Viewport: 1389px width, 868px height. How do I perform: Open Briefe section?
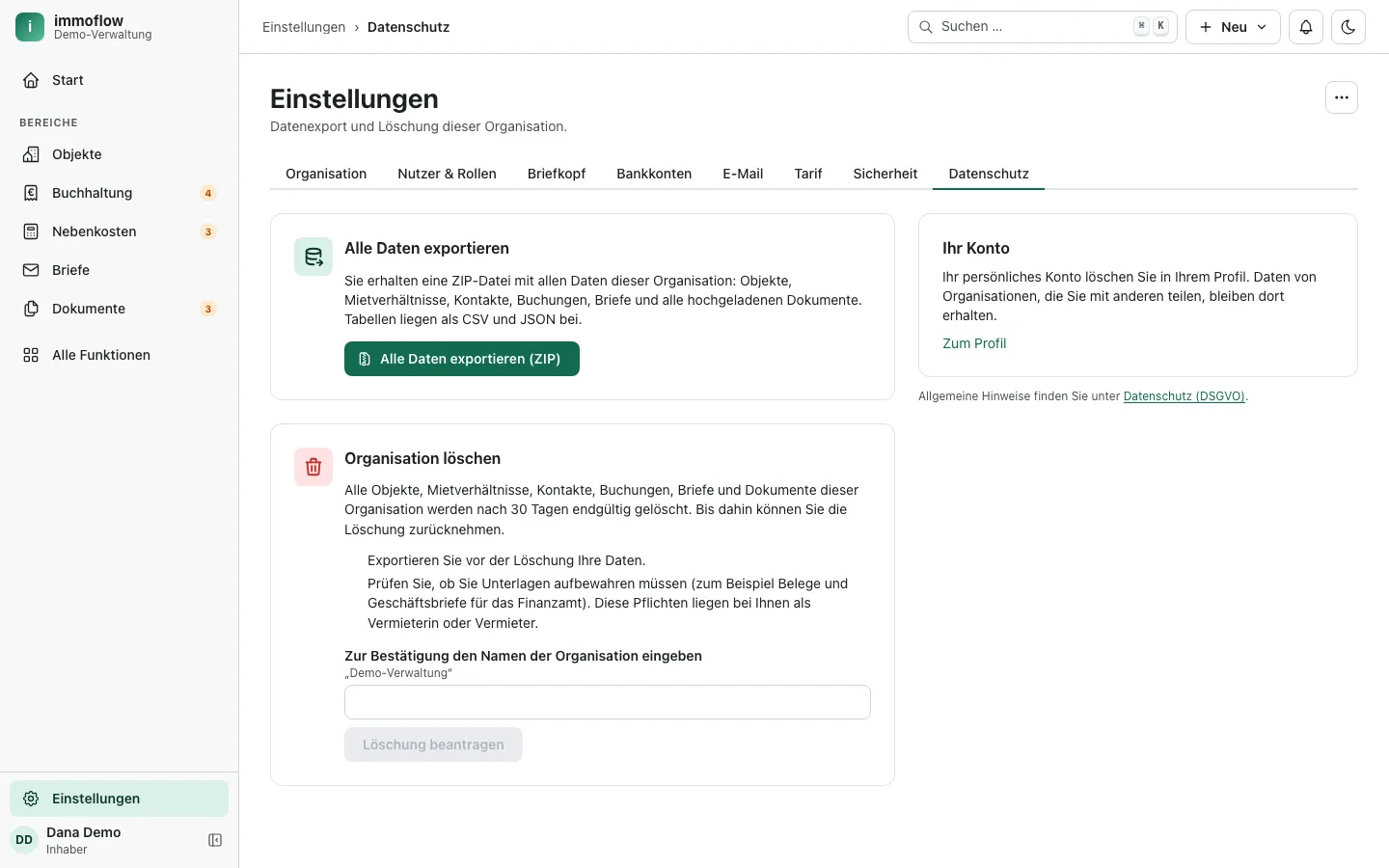(120, 270)
